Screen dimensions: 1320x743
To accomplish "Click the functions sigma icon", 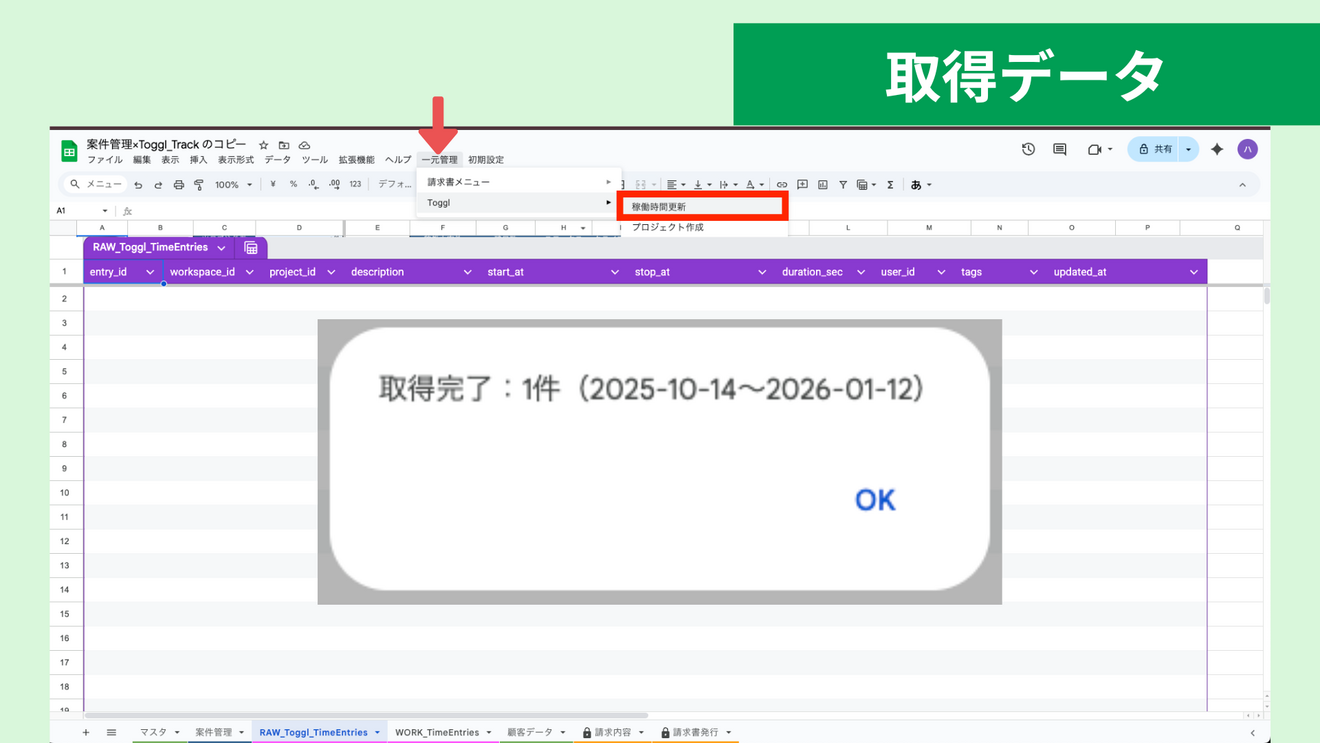I will (x=890, y=185).
